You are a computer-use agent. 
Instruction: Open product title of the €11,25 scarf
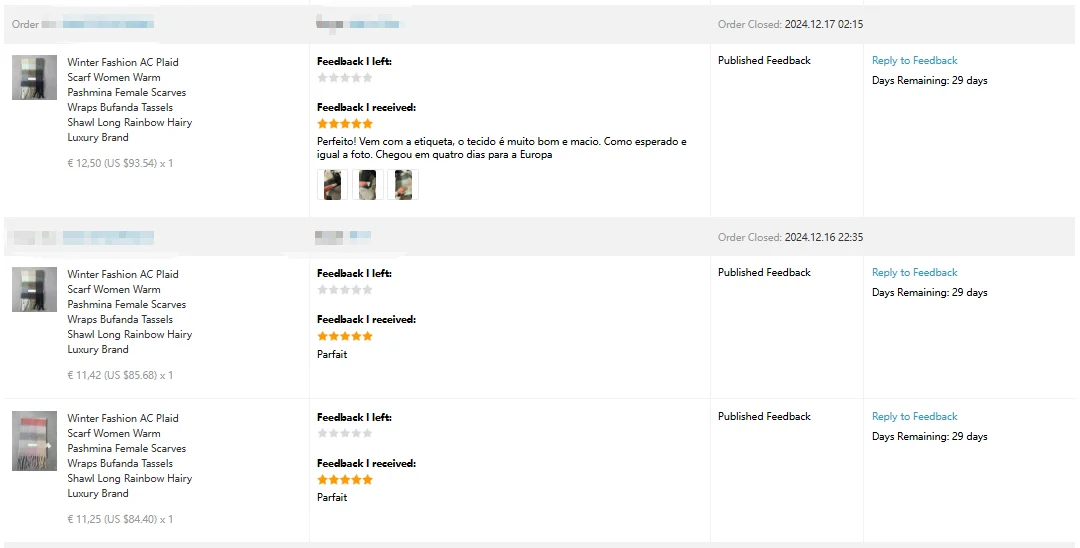[x=129, y=455]
